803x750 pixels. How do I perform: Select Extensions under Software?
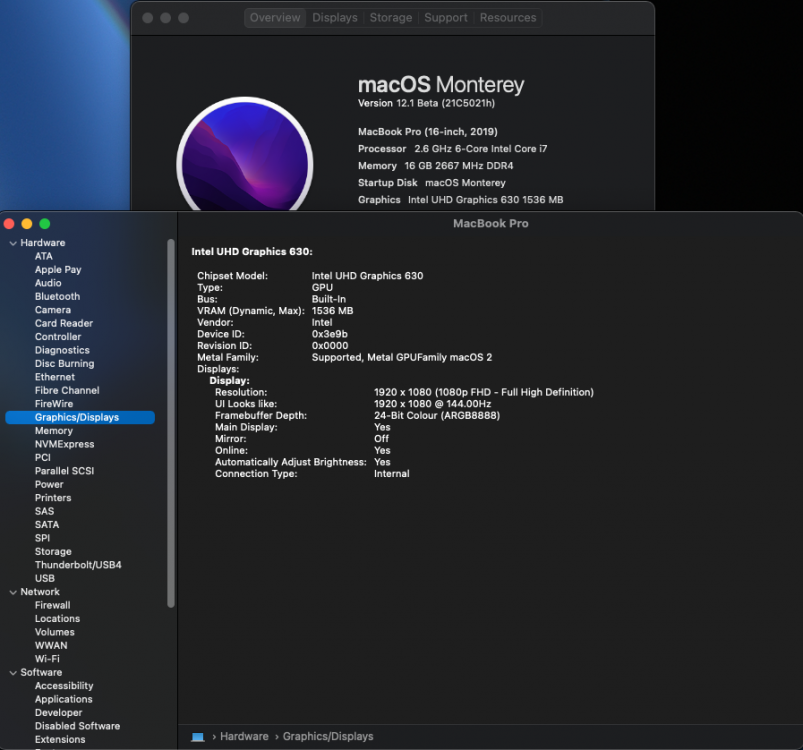click(x=60, y=739)
